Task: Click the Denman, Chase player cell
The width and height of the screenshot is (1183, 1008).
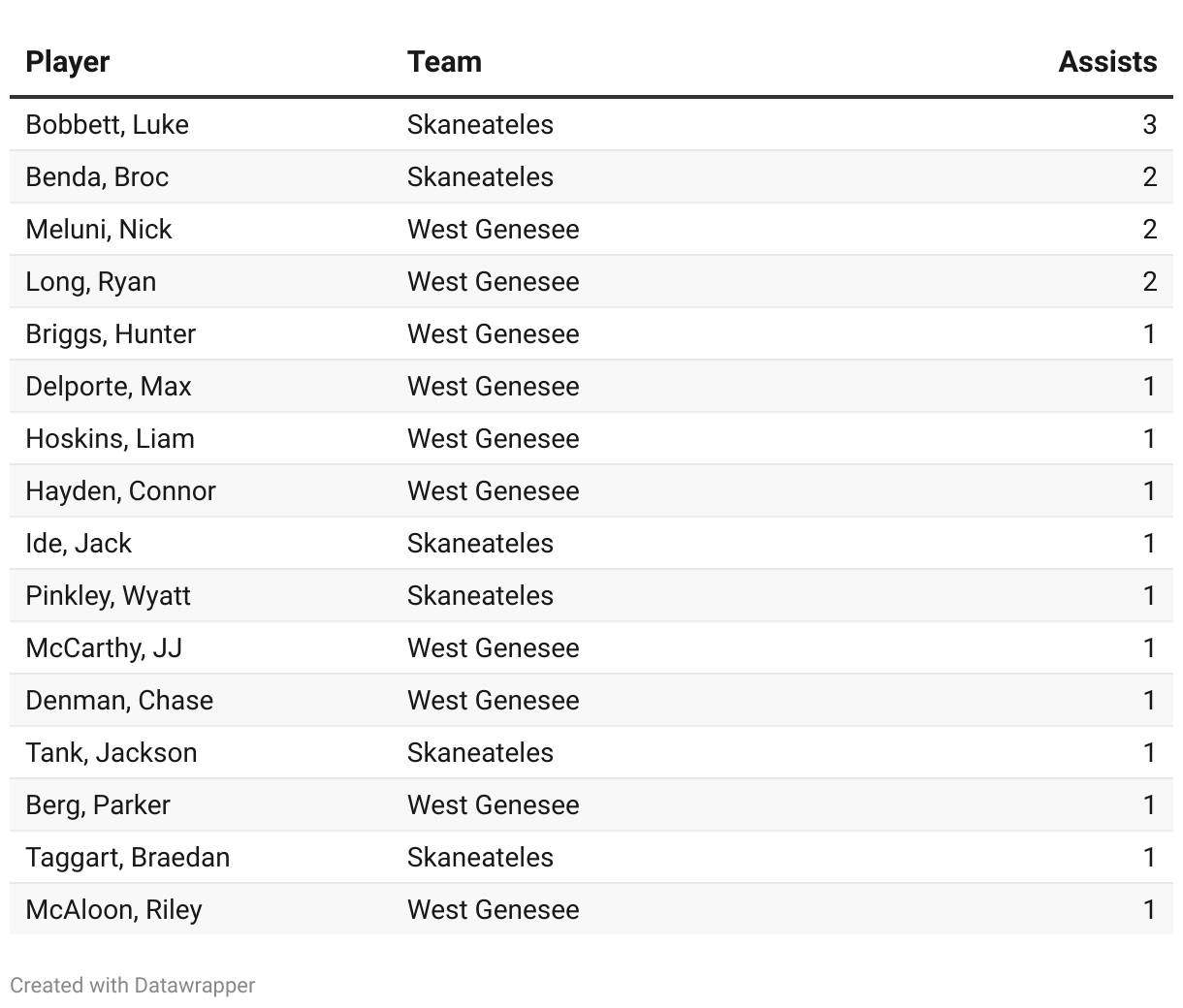Action: pyautogui.click(x=119, y=701)
